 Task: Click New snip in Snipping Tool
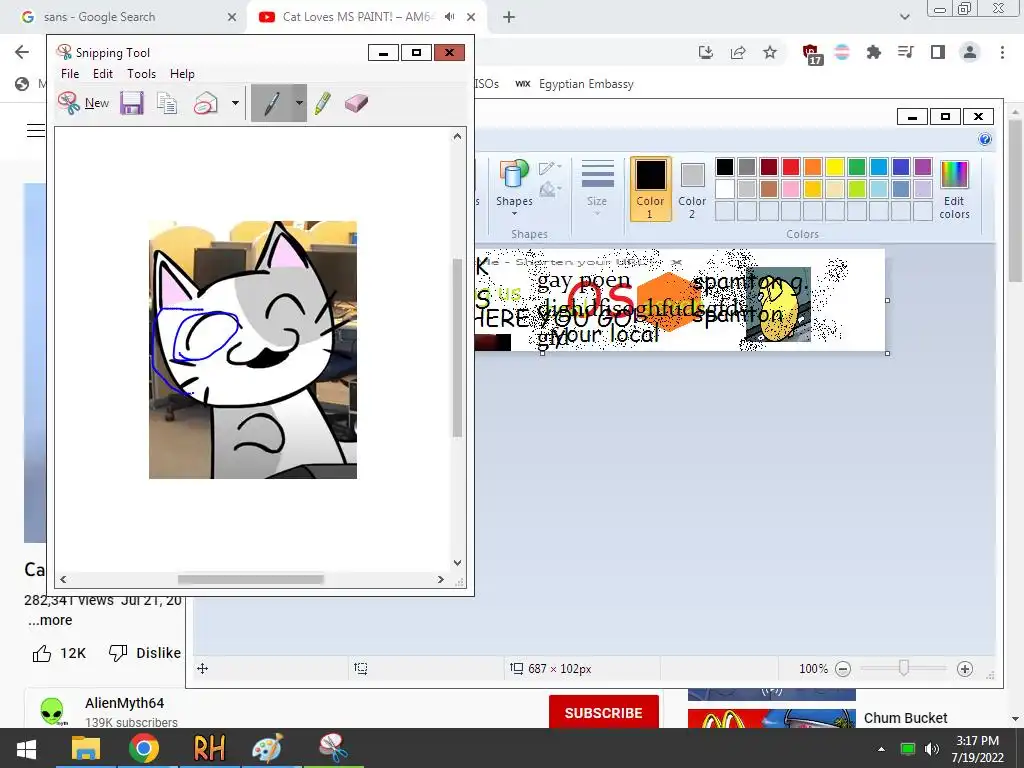pyautogui.click(x=83, y=103)
